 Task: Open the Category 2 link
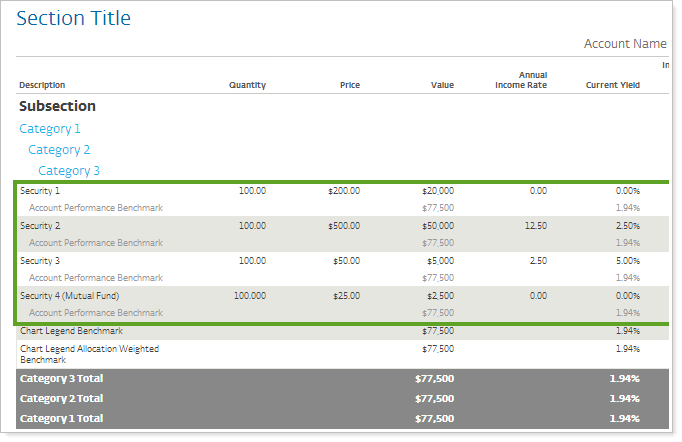click(x=59, y=150)
